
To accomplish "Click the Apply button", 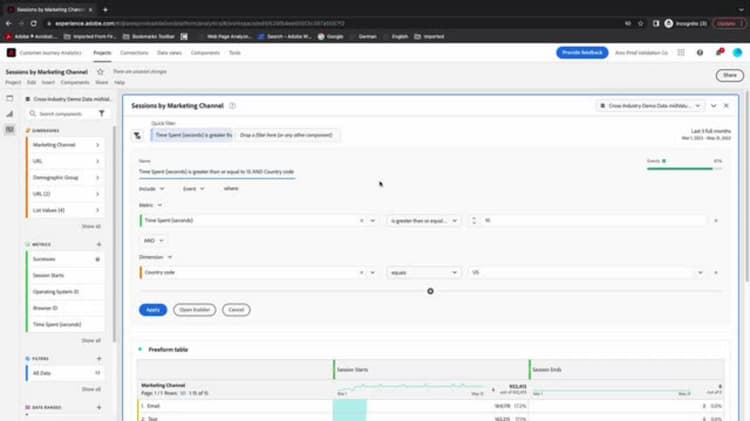I will (x=153, y=310).
